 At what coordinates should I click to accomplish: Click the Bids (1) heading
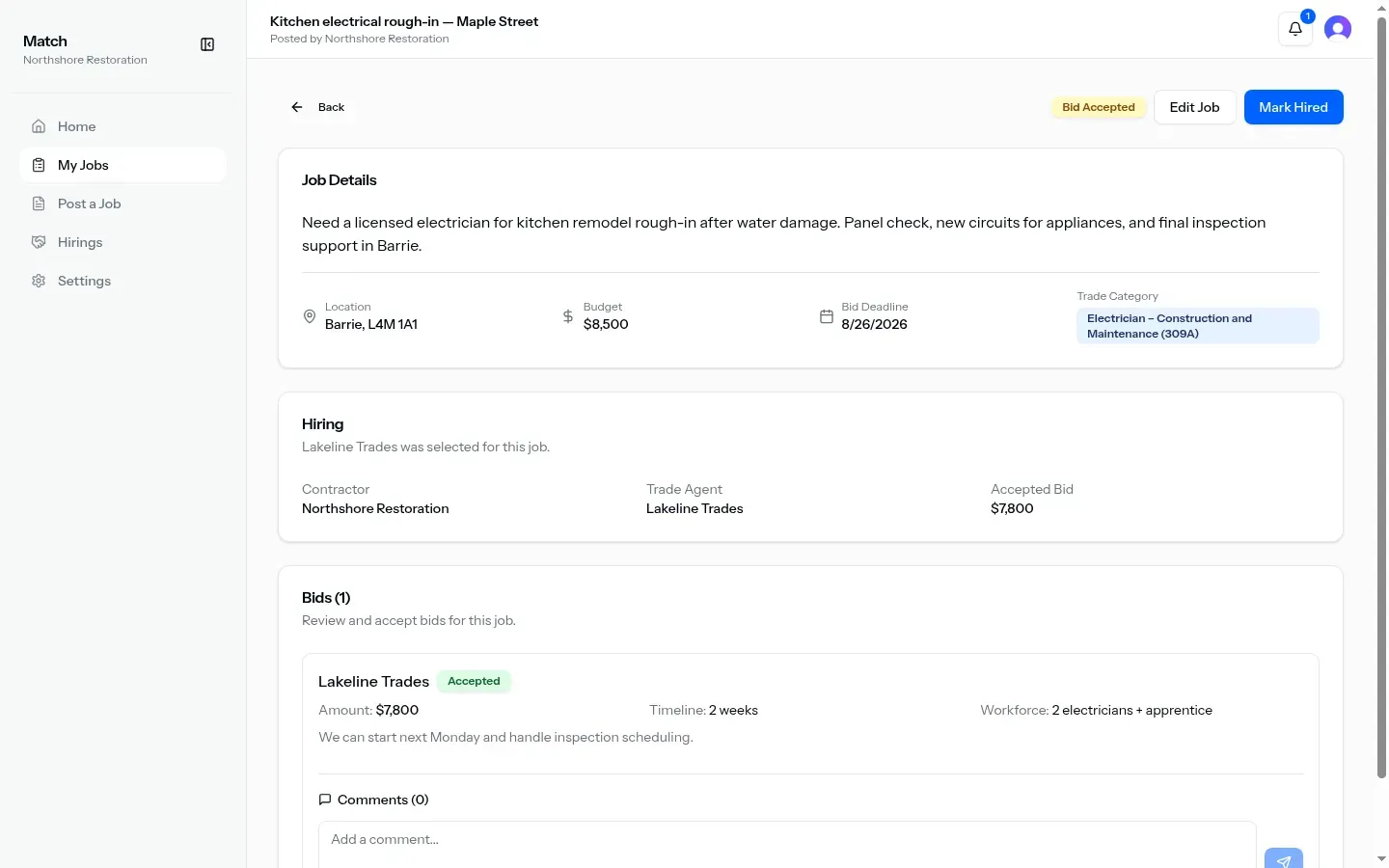click(x=326, y=598)
